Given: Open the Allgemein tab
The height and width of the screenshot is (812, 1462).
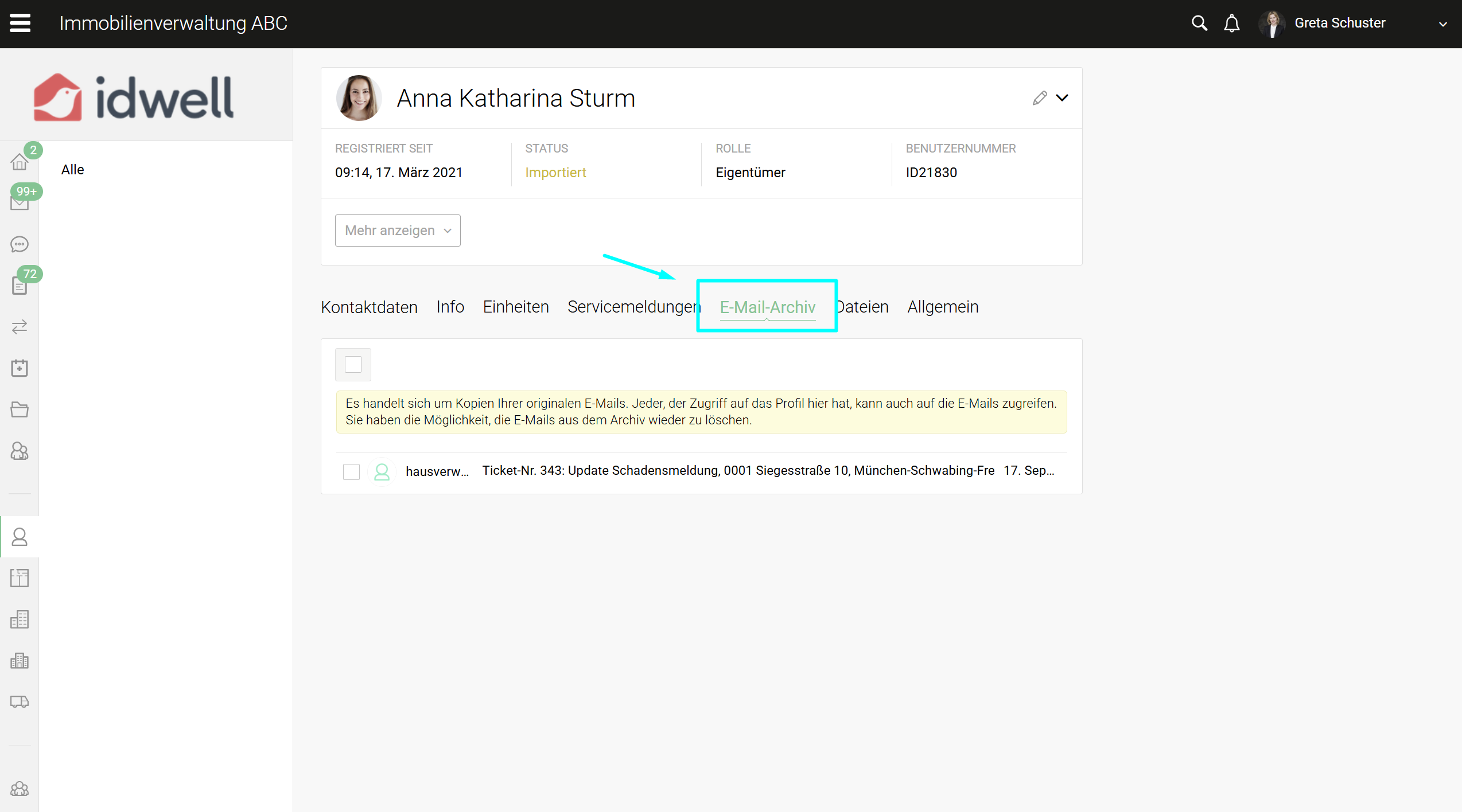Looking at the screenshot, I should [942, 307].
